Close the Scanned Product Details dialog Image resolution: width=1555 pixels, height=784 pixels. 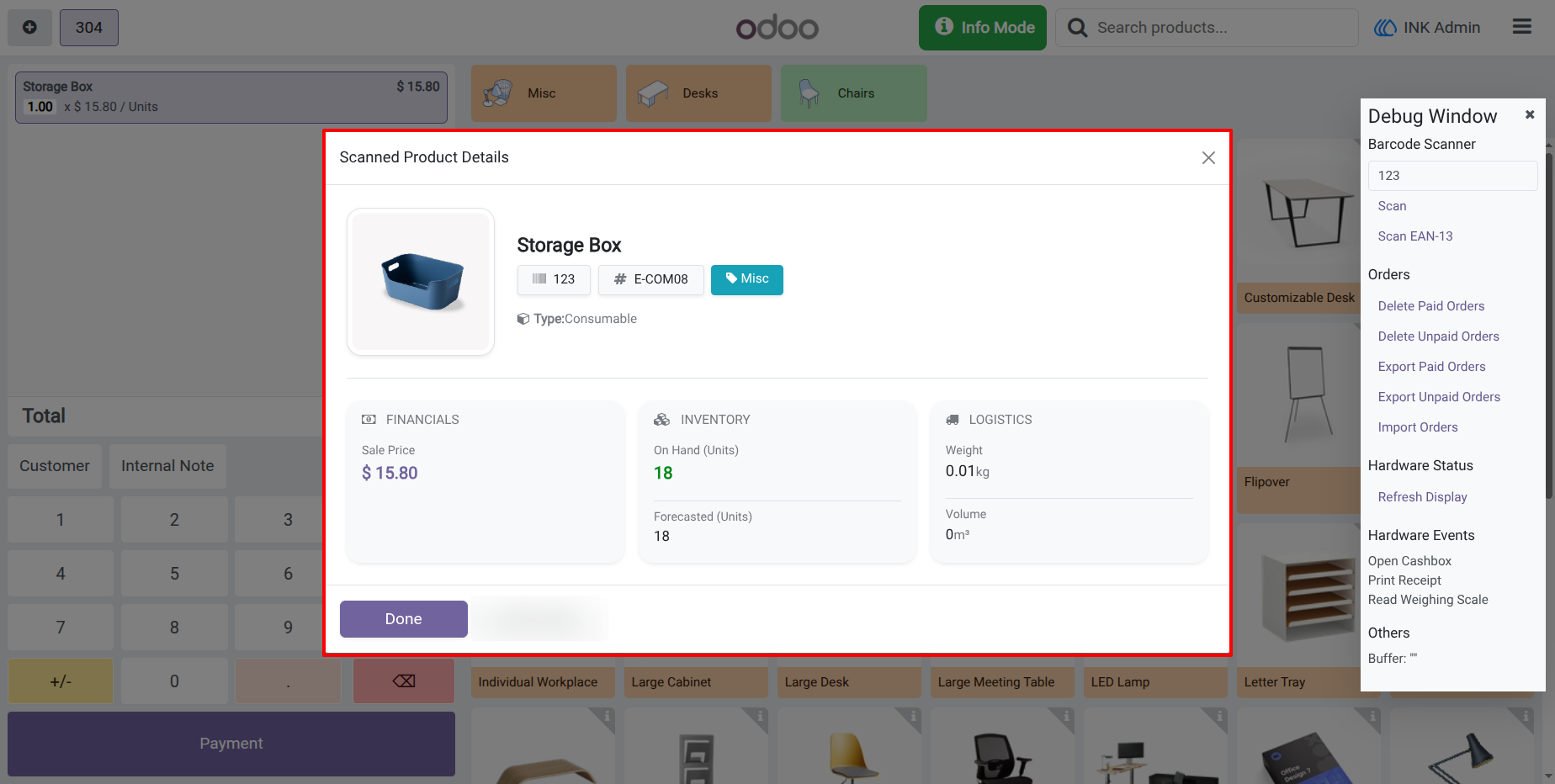pos(1208,157)
